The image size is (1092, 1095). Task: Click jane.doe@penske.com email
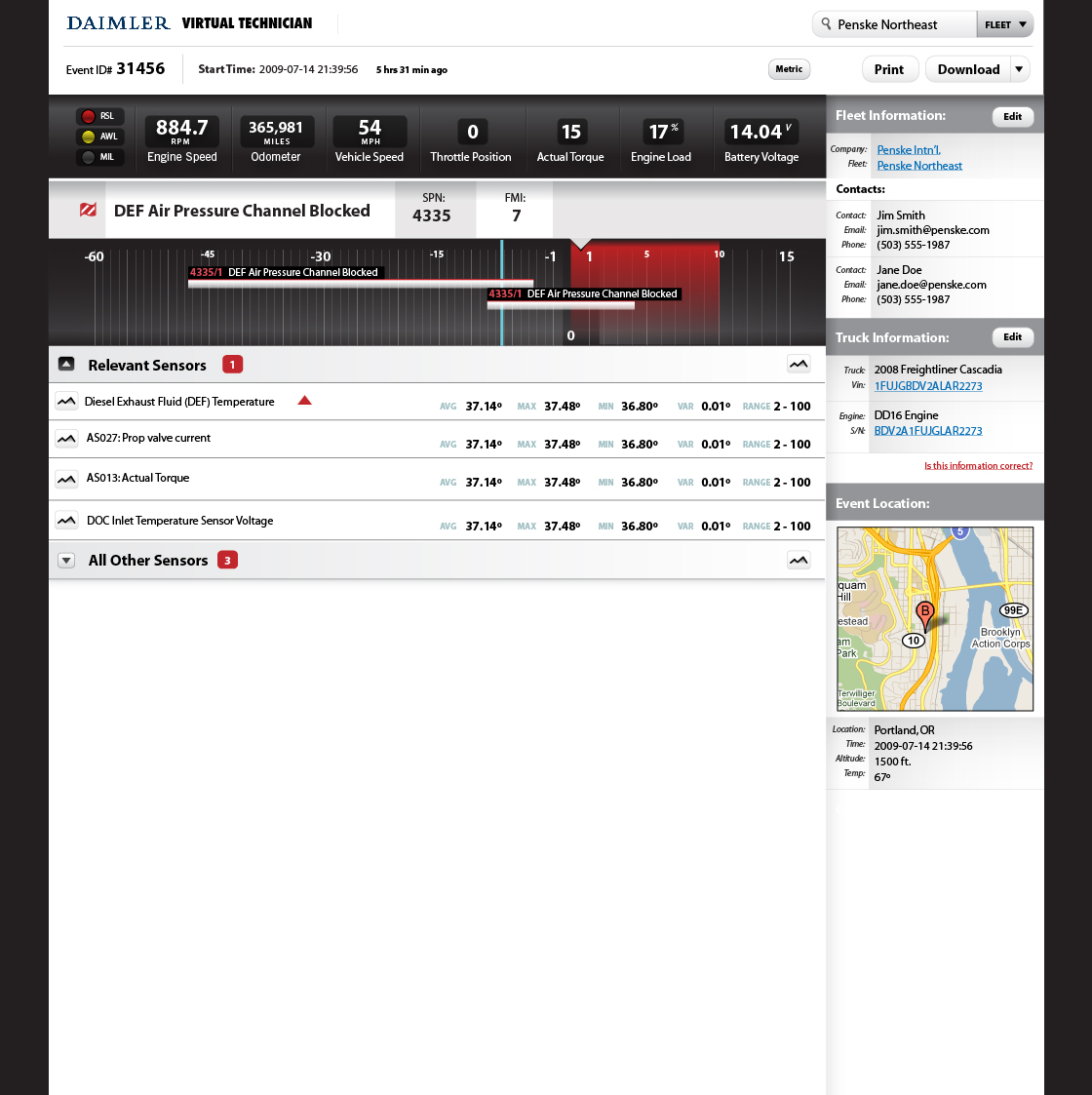(931, 284)
